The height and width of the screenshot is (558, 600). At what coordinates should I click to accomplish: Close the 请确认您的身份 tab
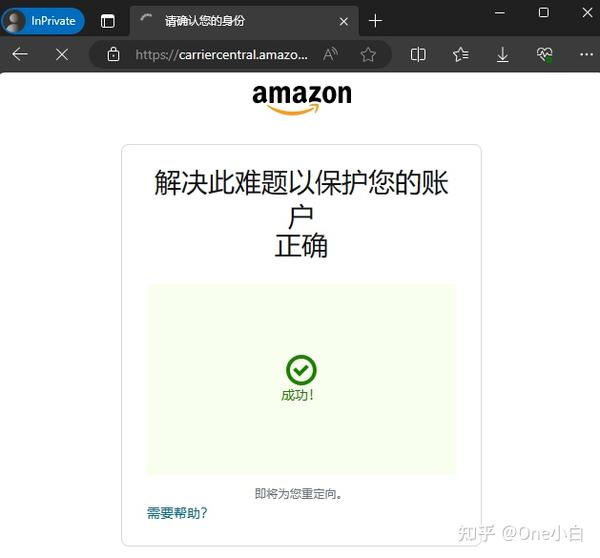[344, 21]
